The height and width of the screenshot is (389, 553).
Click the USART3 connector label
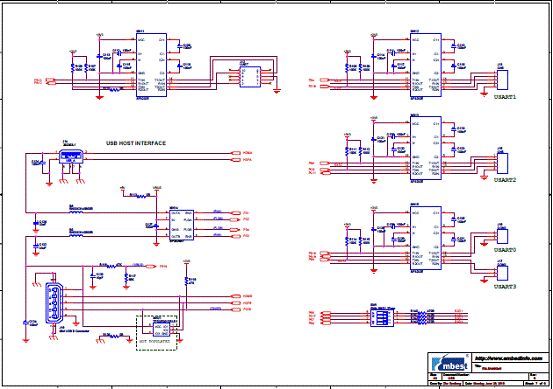[x=505, y=287]
